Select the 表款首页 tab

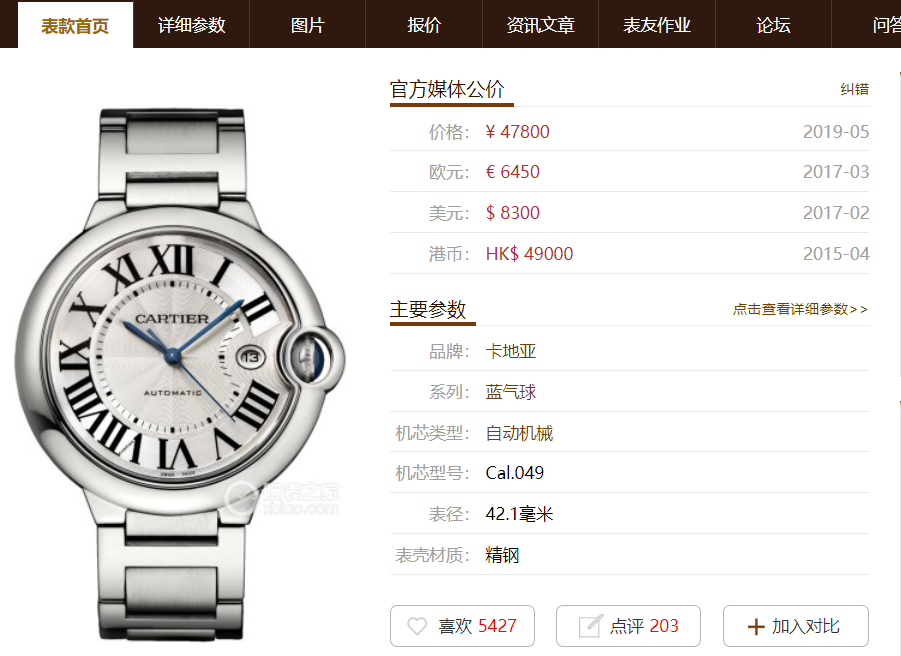click(75, 26)
